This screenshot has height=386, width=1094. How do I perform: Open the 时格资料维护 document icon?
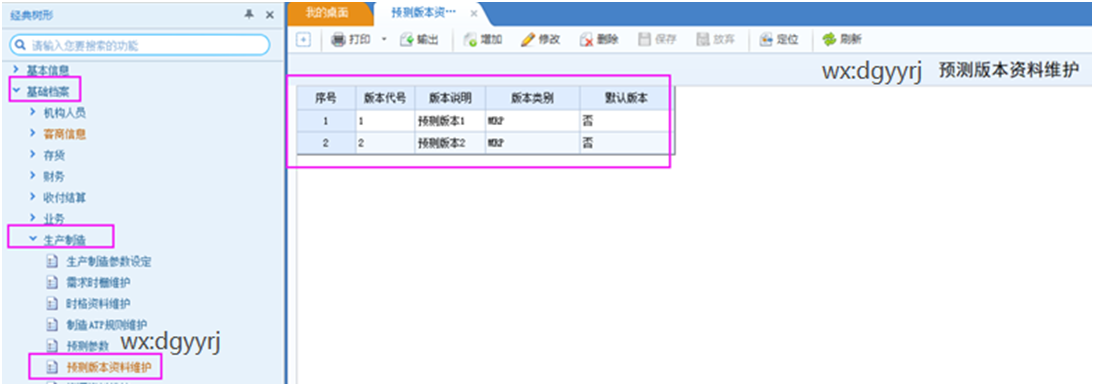pyautogui.click(x=51, y=304)
